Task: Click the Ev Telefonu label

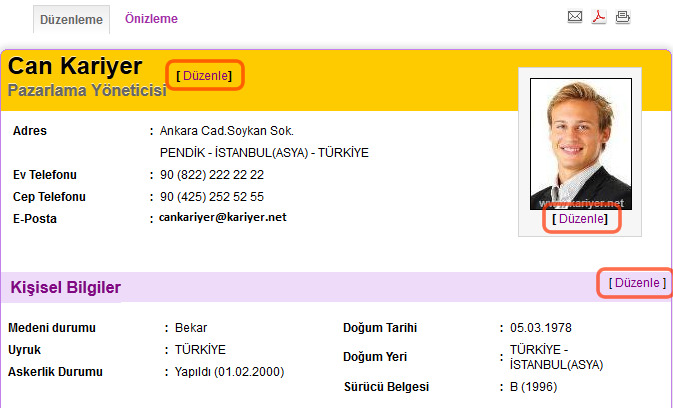Action: [x=45, y=175]
